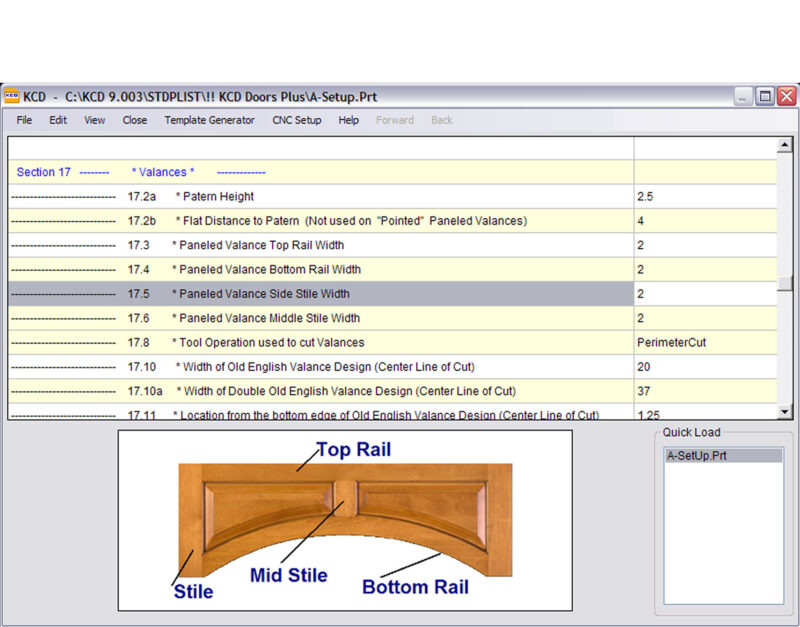Open the File menu
Viewport: 800px width, 627px height.
pyautogui.click(x=24, y=120)
